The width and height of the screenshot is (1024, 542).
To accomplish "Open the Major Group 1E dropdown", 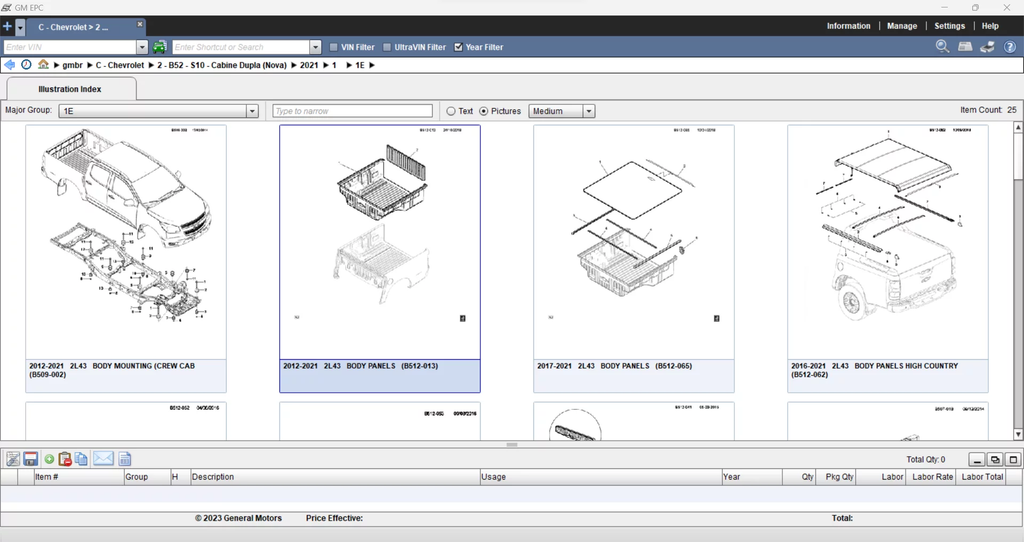I will 252,111.
